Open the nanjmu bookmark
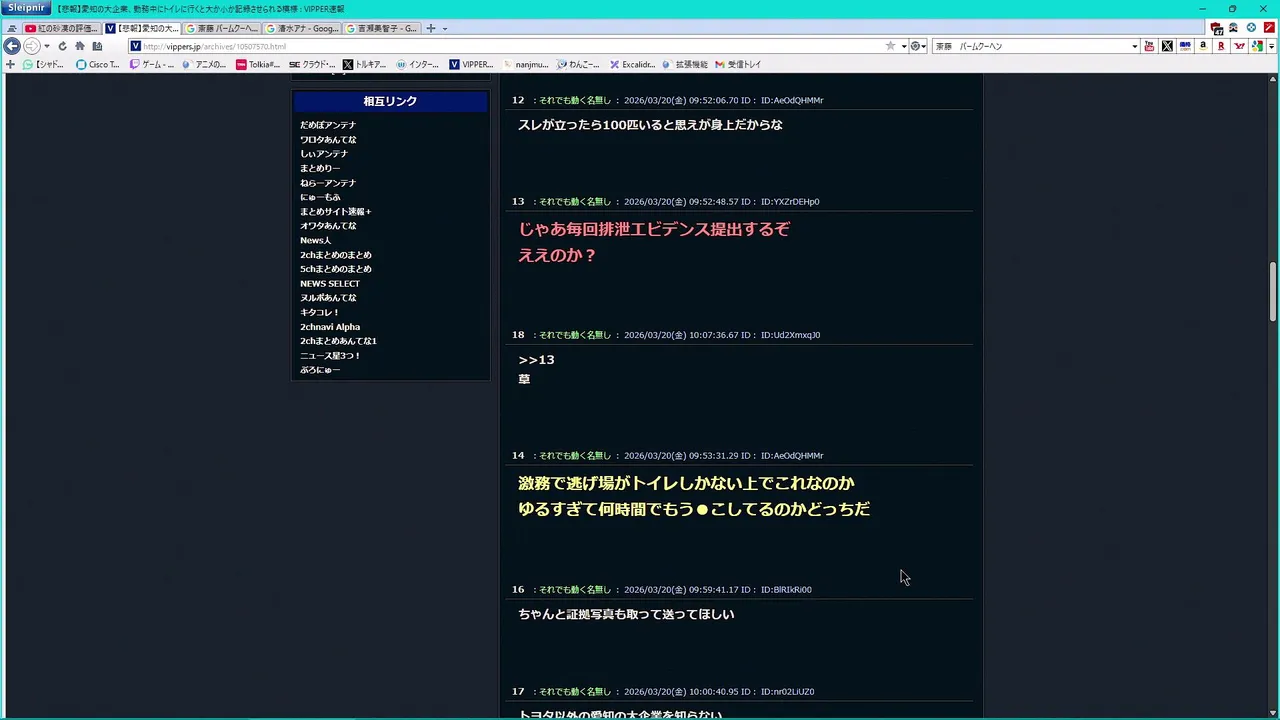 tap(525, 64)
